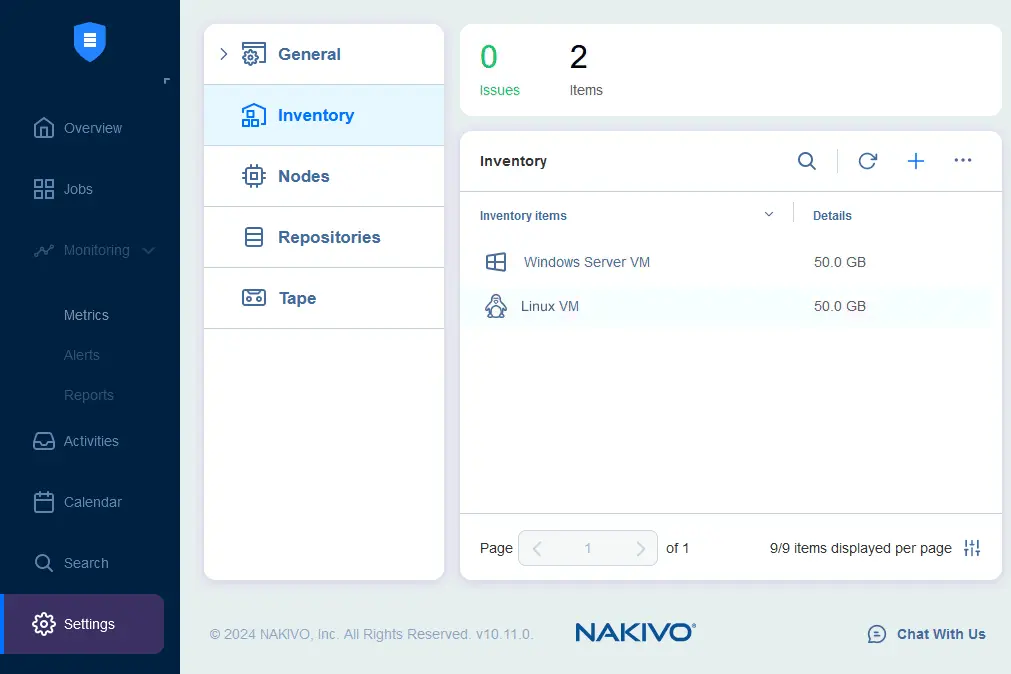Select the Inventory settings tab
The height and width of the screenshot is (674, 1011).
coord(324,115)
